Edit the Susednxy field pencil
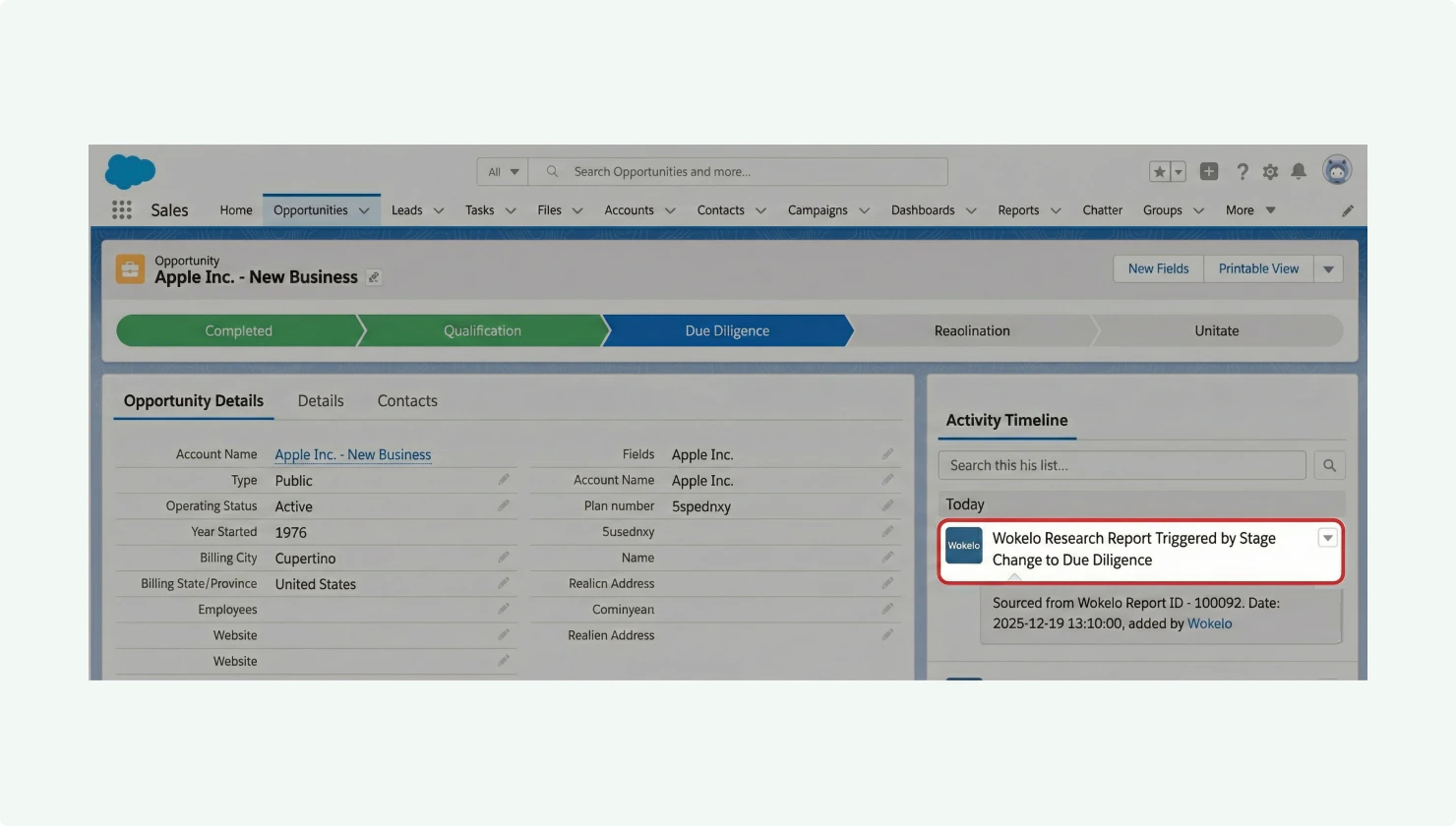This screenshot has height=826, width=1456. [887, 531]
